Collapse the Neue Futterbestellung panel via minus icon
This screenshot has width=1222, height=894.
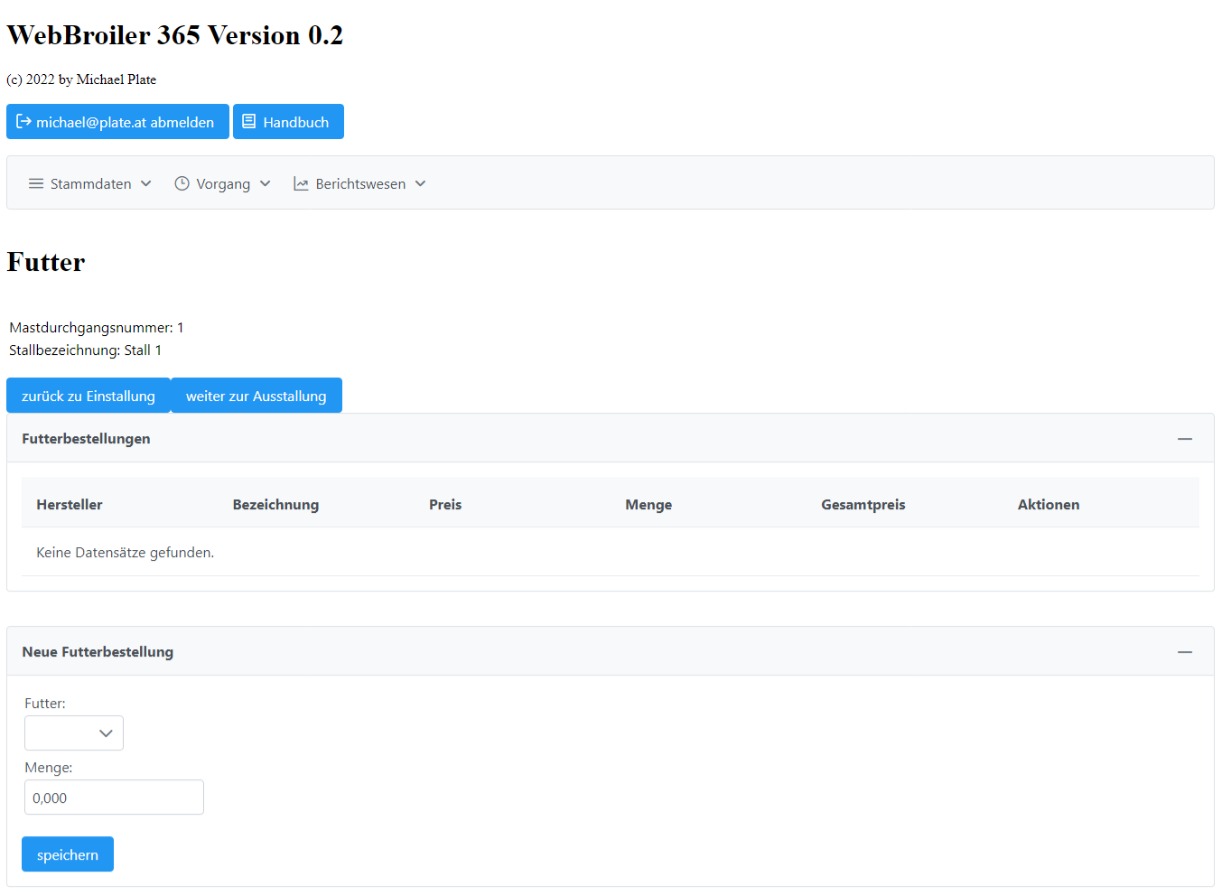tap(1185, 652)
